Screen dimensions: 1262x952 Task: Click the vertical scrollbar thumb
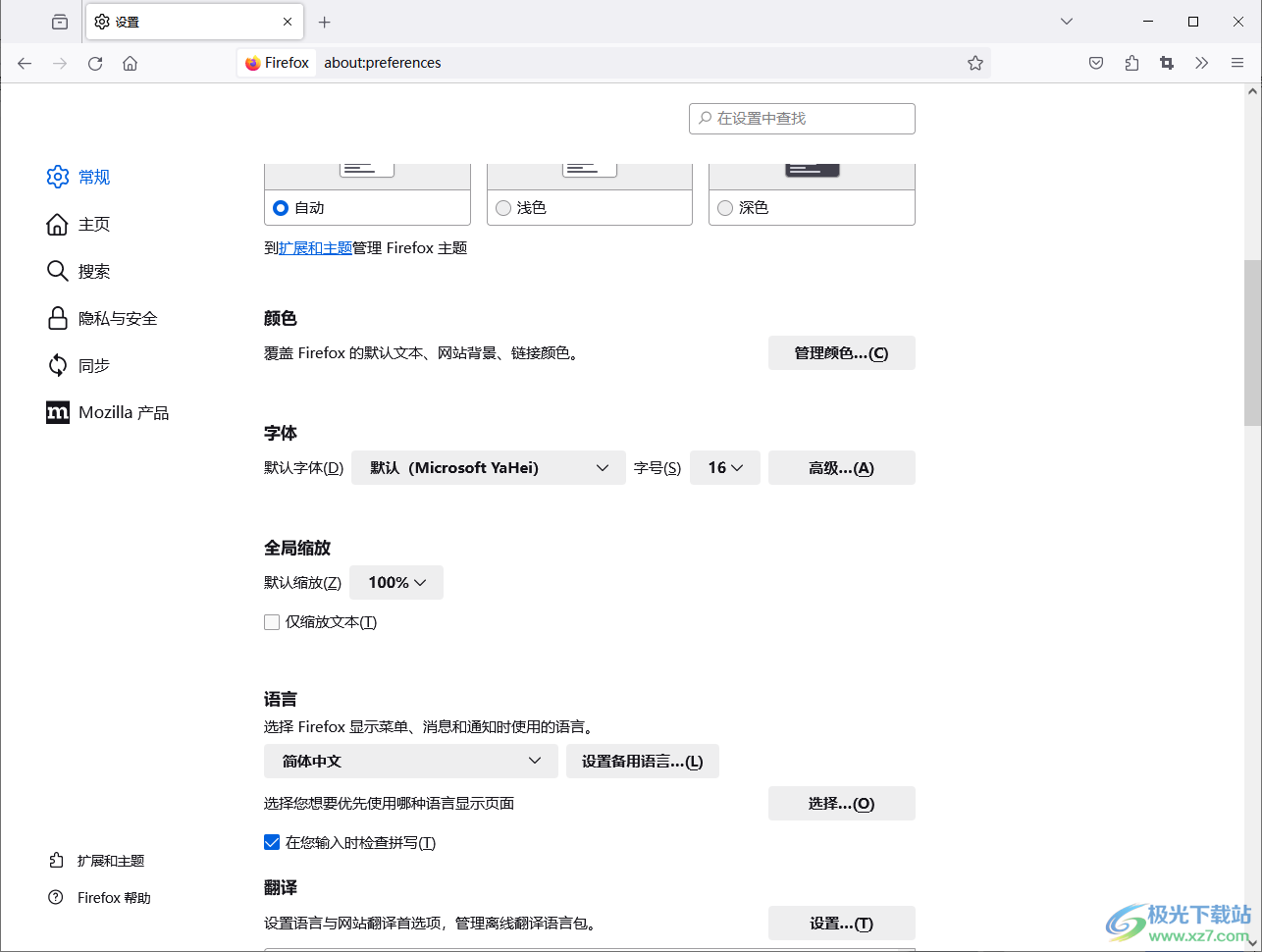pyautogui.click(x=1252, y=343)
